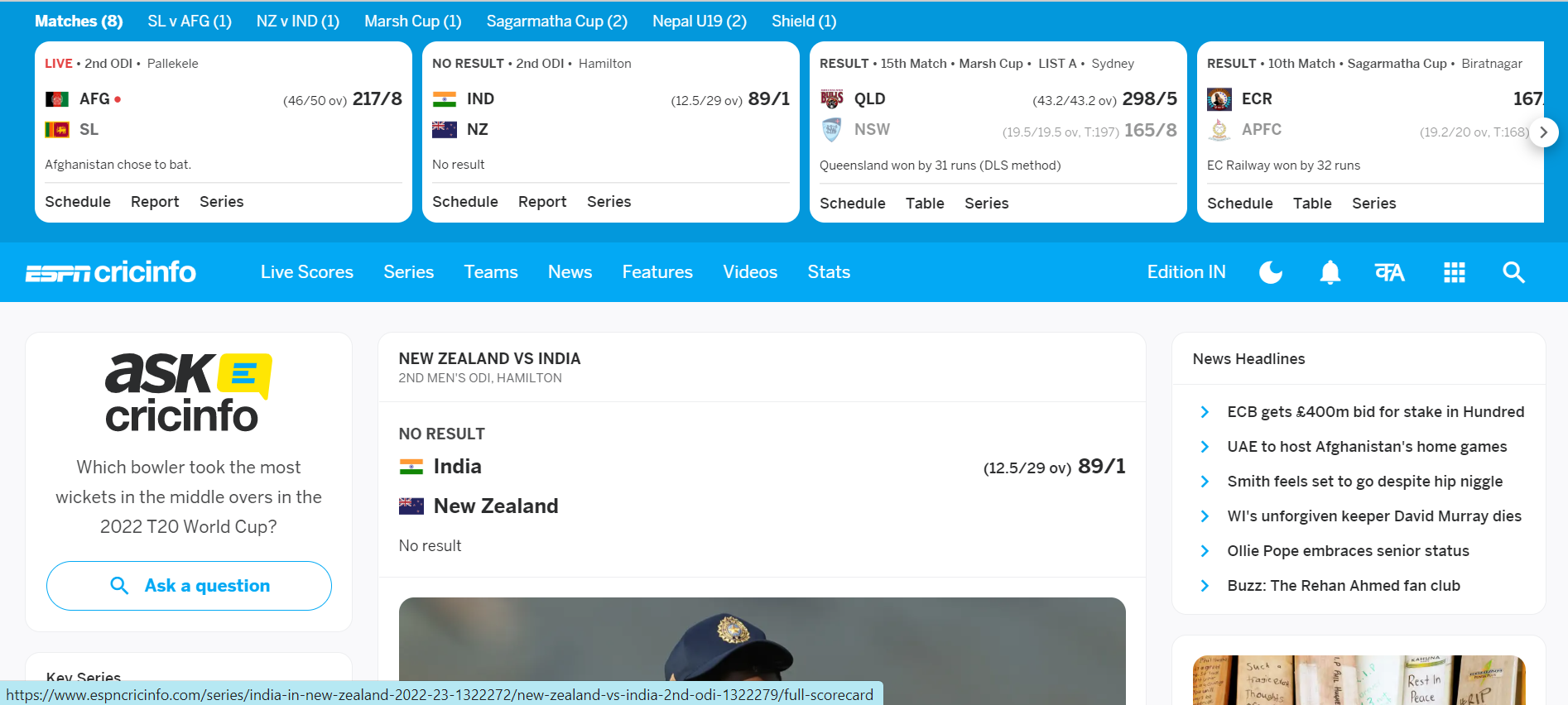Open Table link in QLD v NSW card
Viewport: 1568px width, 705px height.
tap(925, 204)
